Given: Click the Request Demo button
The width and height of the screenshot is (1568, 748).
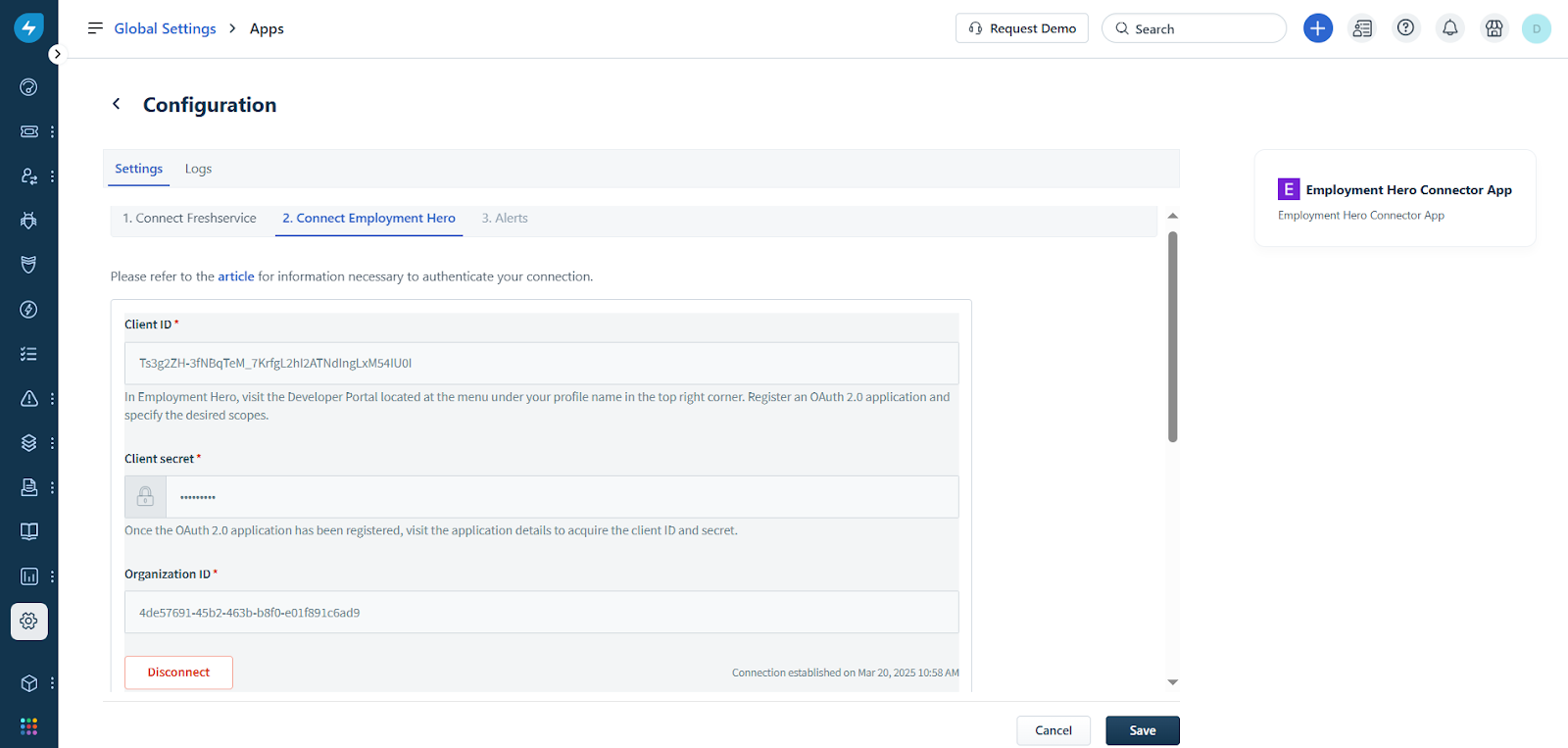Looking at the screenshot, I should (1022, 28).
